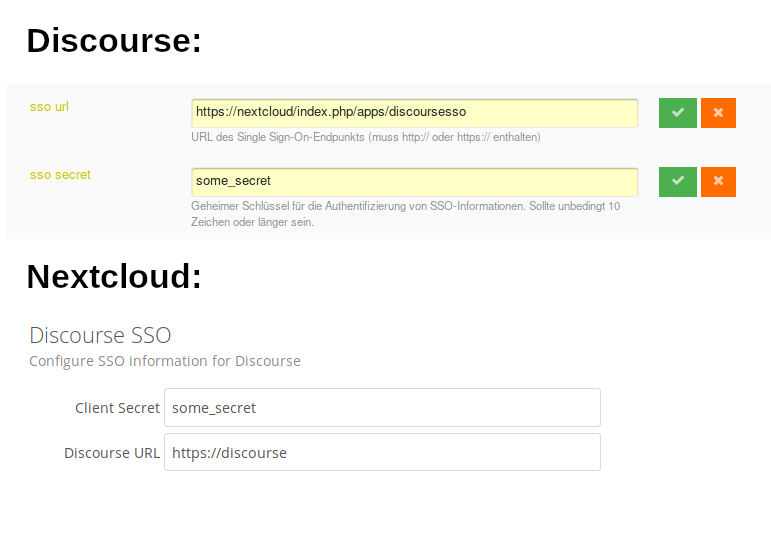Viewport: 771px width, 545px height.
Task: Cancel sso url edit with orange X
Action: (x=718, y=113)
